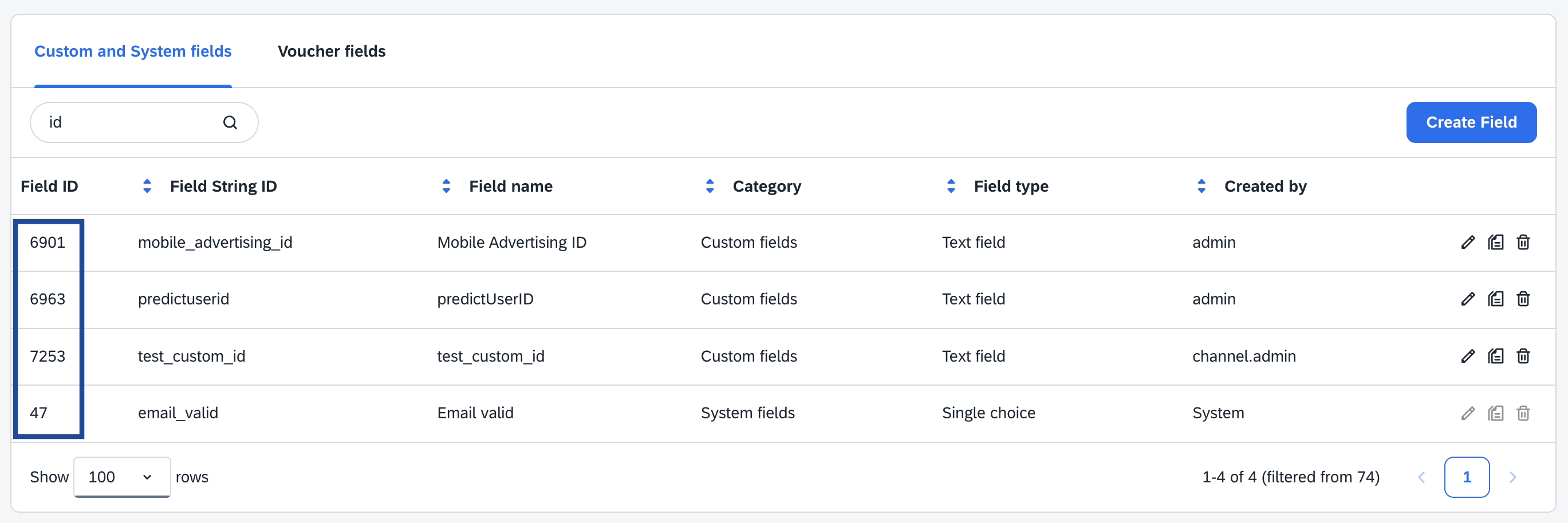Screen dimensions: 1568x523
Task: Copy the mobile_advertising_id field
Action: (x=1496, y=242)
